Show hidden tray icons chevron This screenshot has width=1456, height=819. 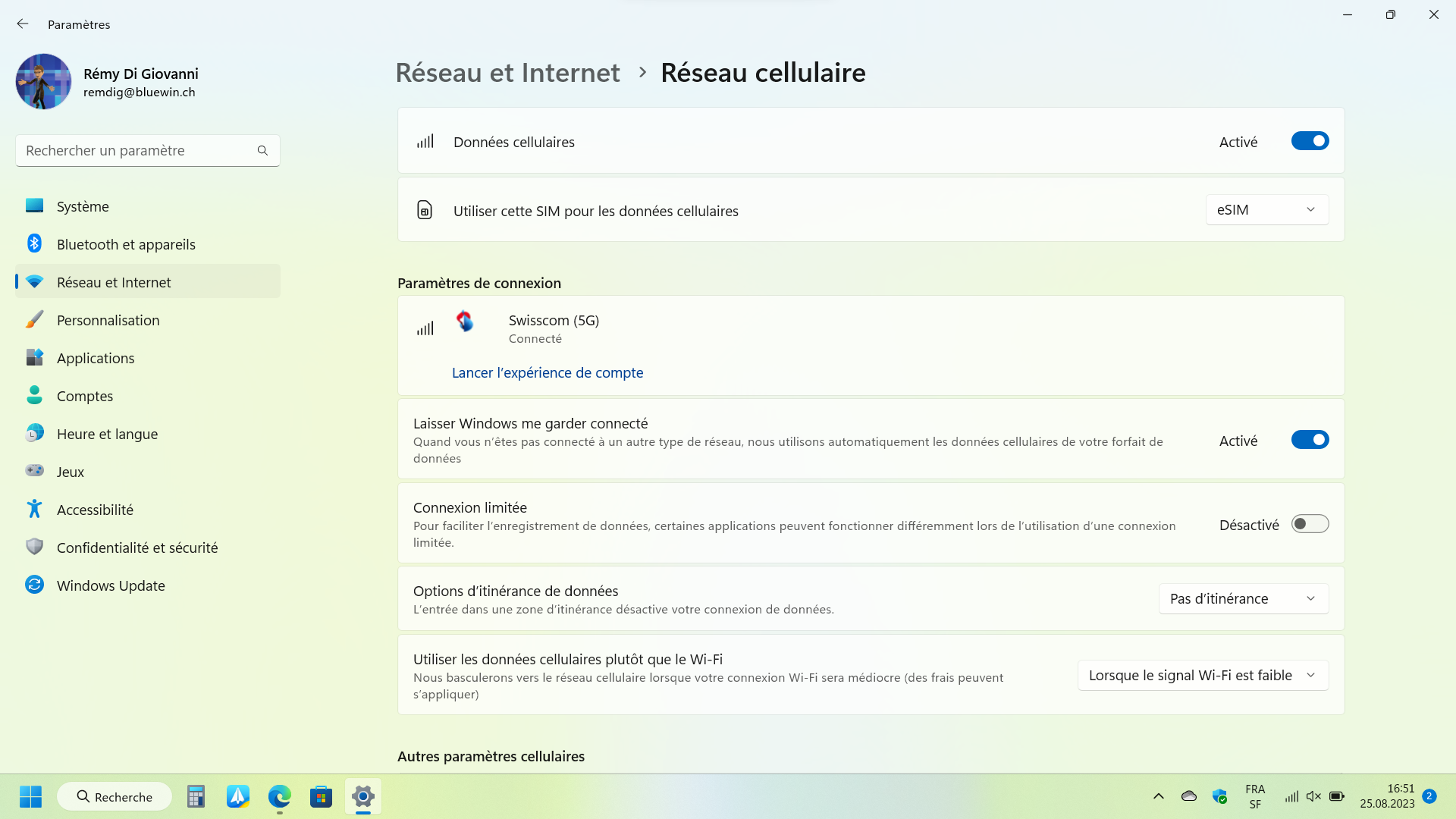coord(1158,796)
